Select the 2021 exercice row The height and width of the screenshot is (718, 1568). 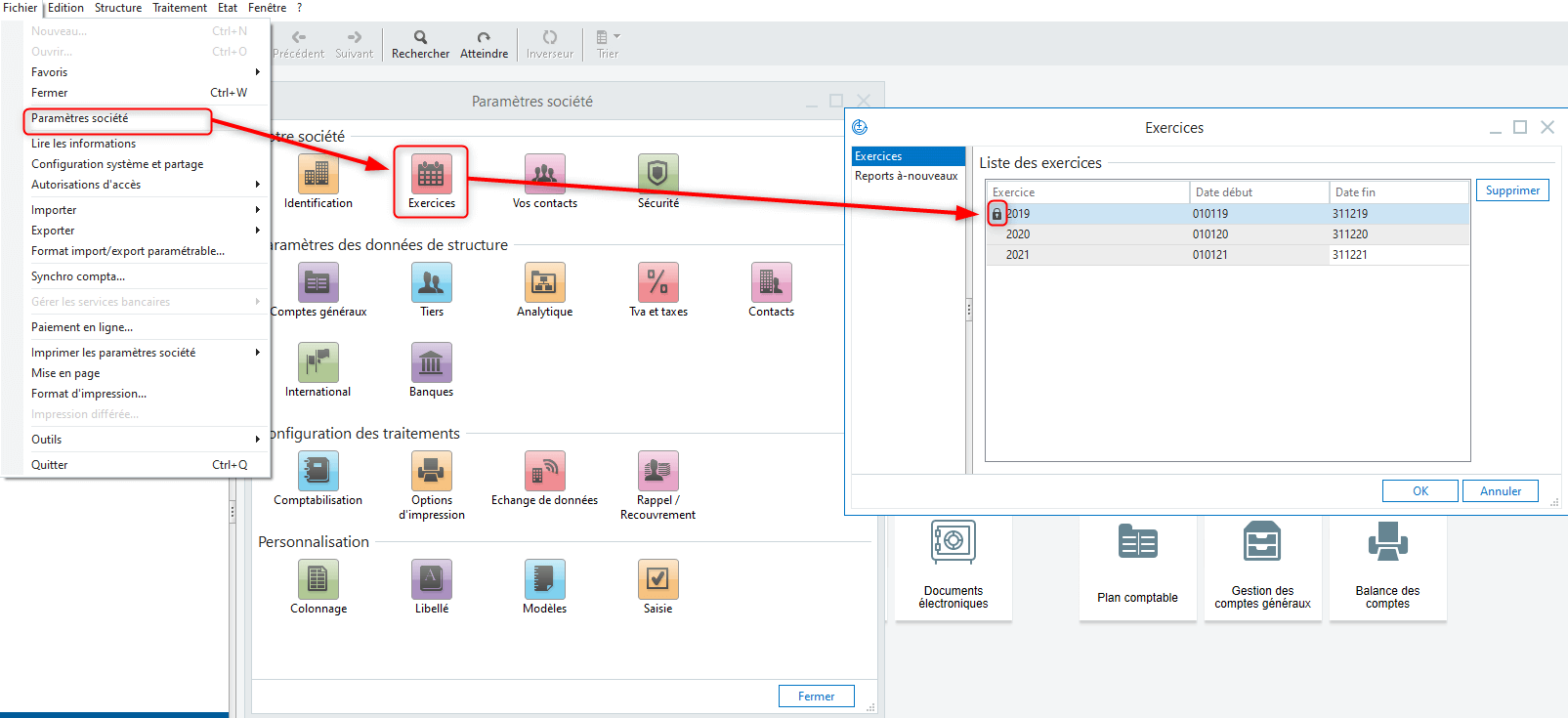click(1226, 255)
